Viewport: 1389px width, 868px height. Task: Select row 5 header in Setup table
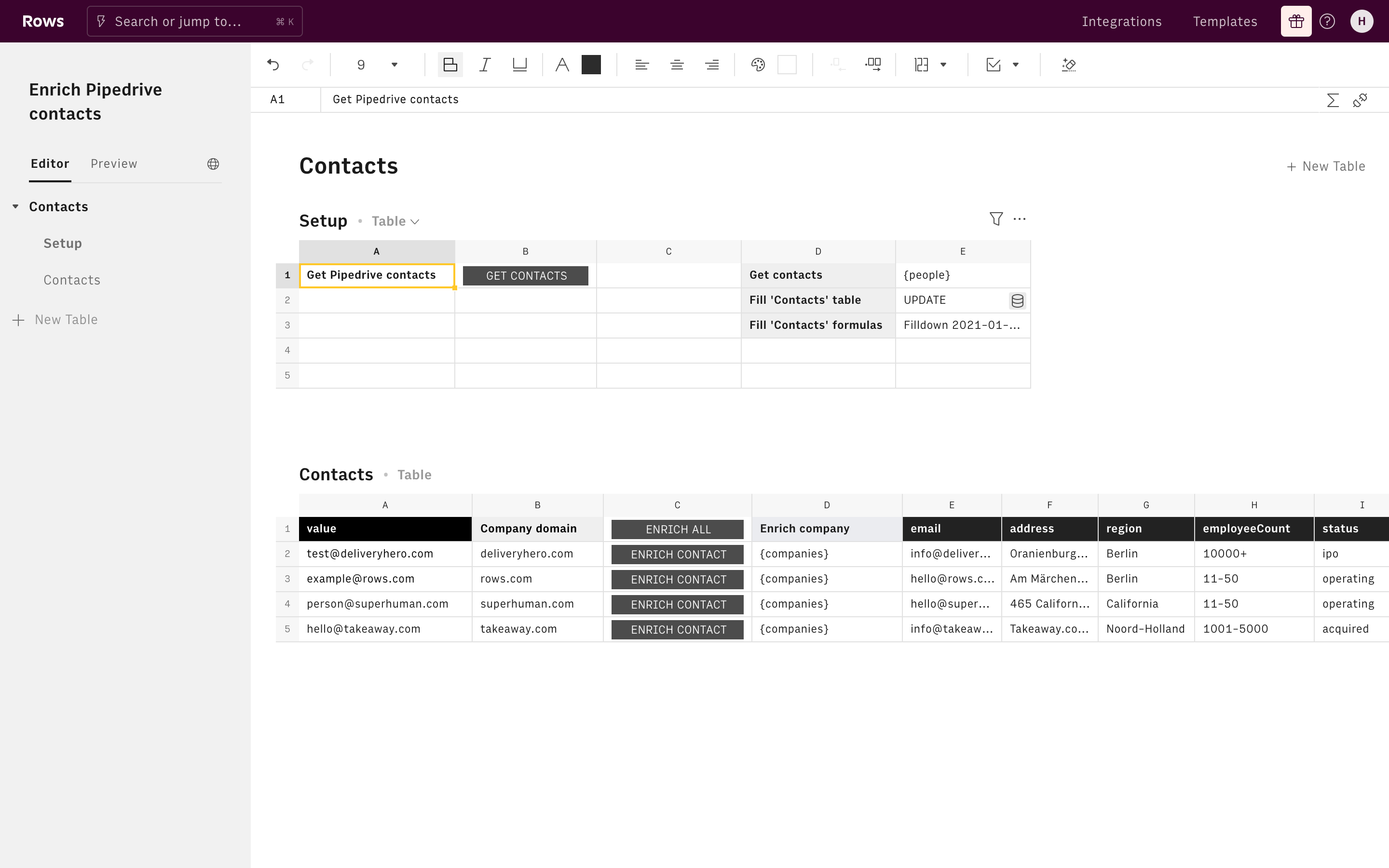tap(287, 376)
